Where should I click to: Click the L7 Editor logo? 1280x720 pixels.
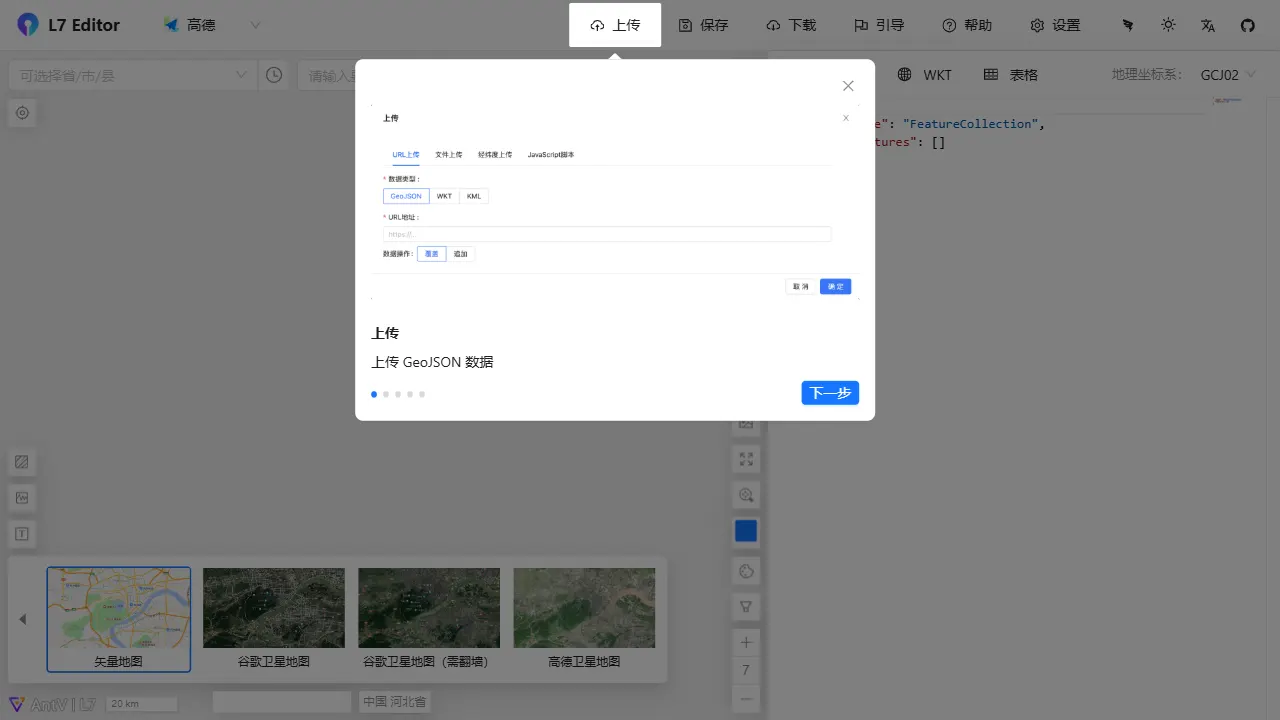tap(68, 25)
